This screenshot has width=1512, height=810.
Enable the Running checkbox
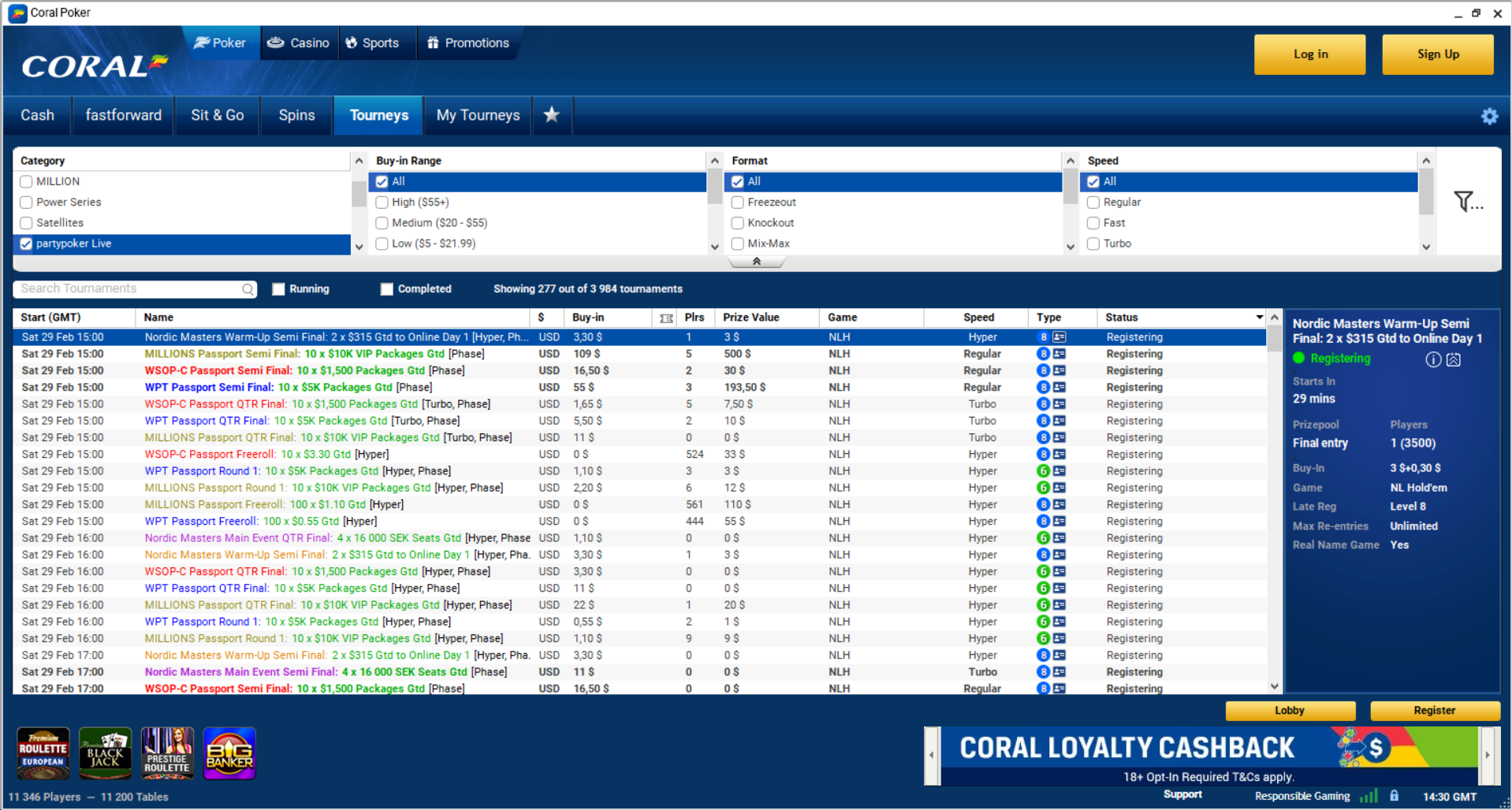coord(278,289)
